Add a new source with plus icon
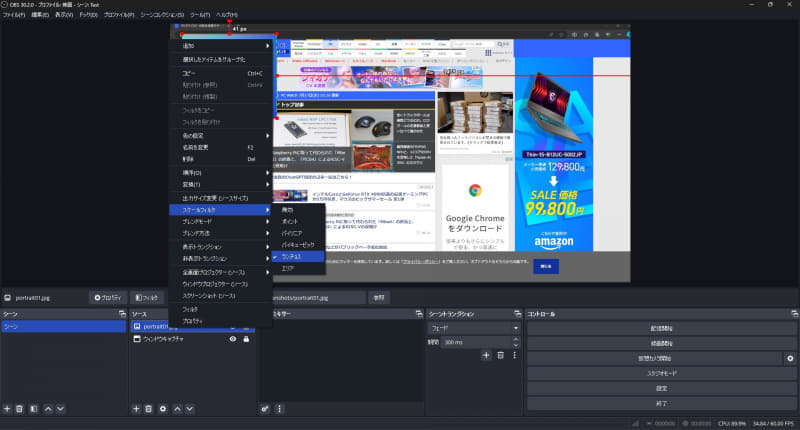 (x=136, y=409)
